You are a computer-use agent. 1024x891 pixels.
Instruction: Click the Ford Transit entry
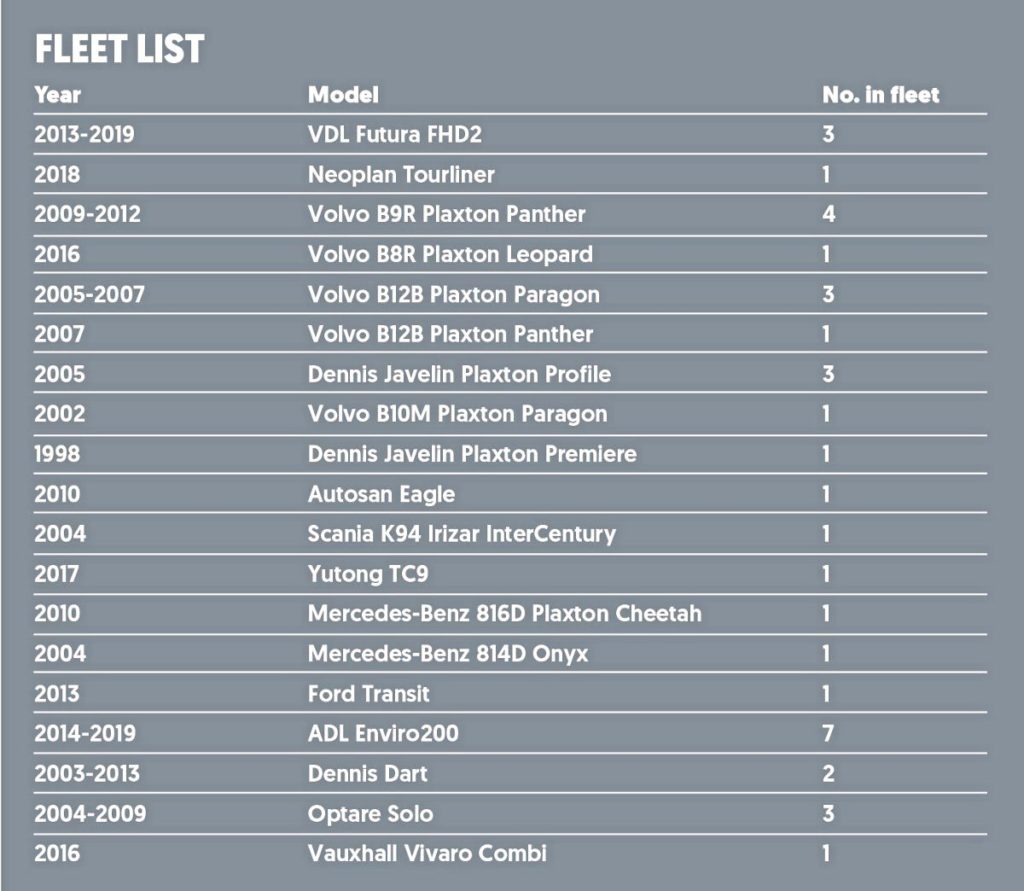[x=368, y=694]
